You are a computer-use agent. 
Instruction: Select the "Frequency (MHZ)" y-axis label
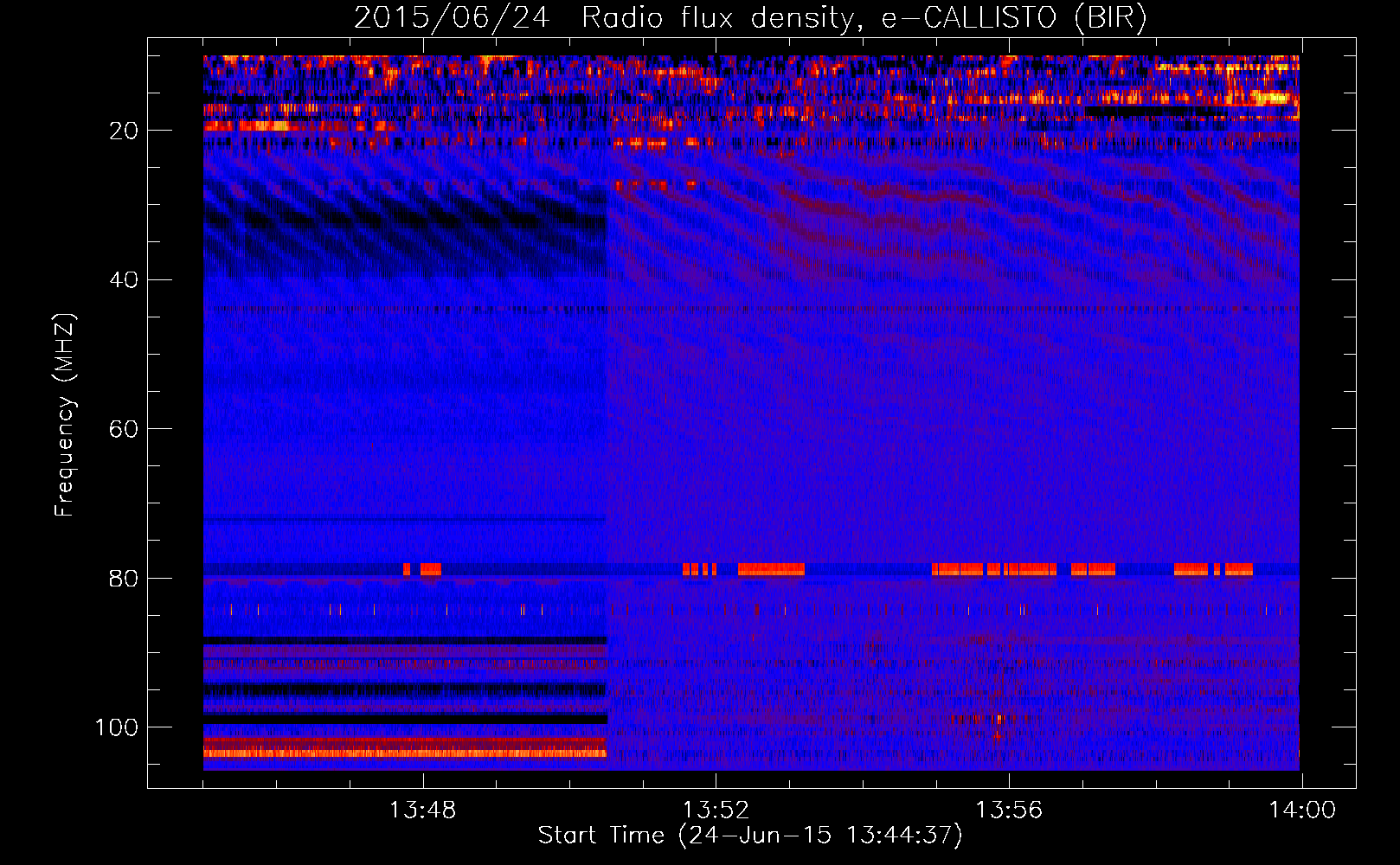pos(65,415)
